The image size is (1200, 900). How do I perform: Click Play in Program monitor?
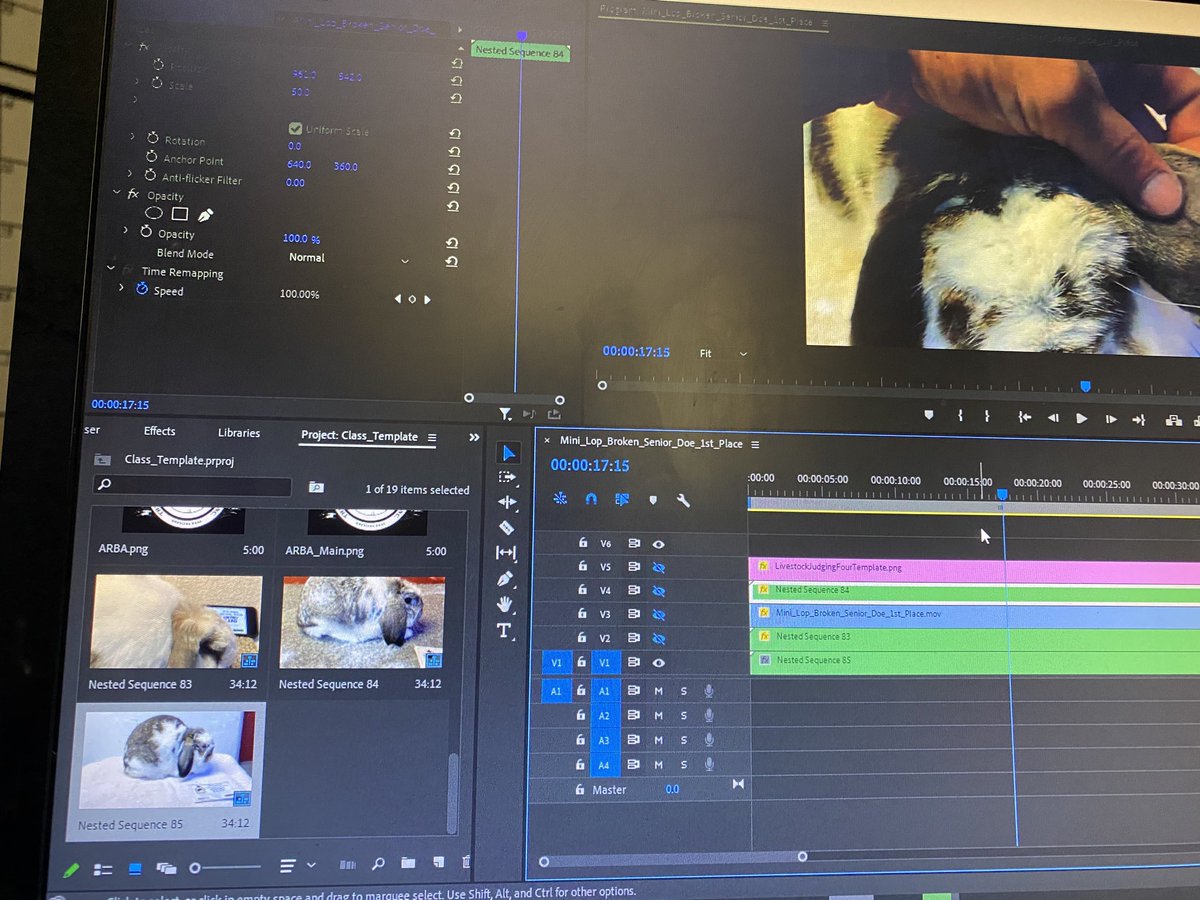coord(1081,419)
